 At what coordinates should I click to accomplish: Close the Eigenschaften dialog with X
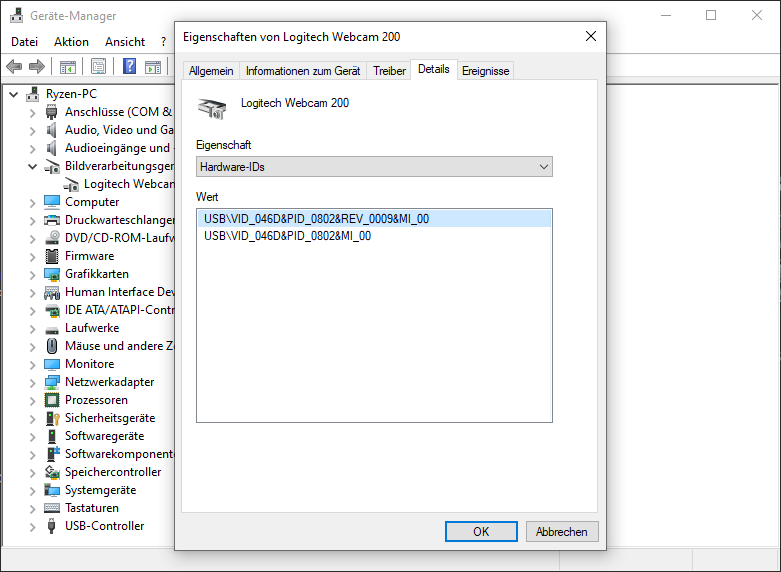point(591,36)
